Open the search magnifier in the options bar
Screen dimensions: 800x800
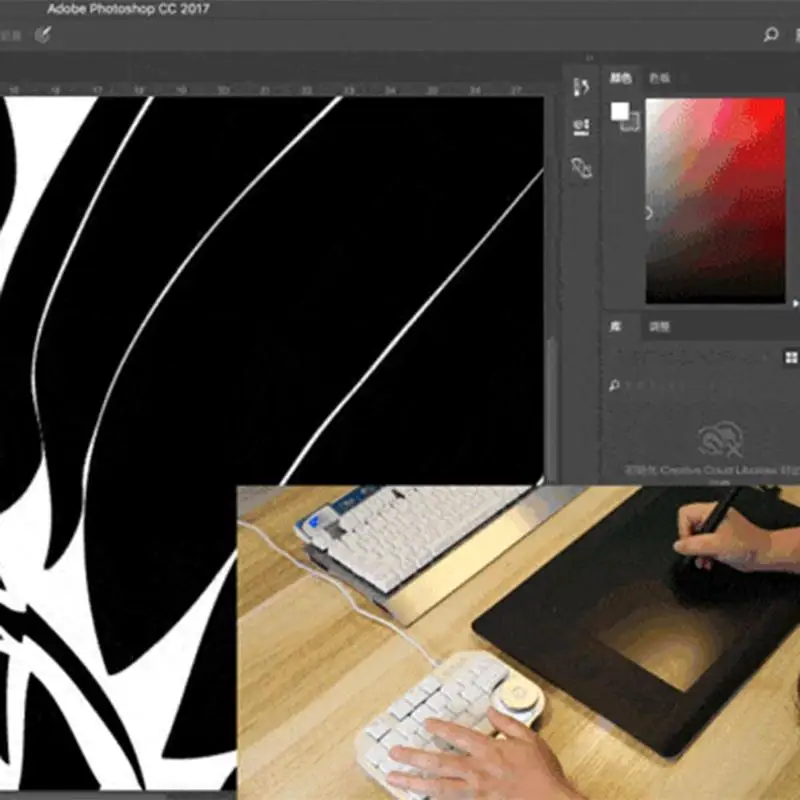coord(770,34)
